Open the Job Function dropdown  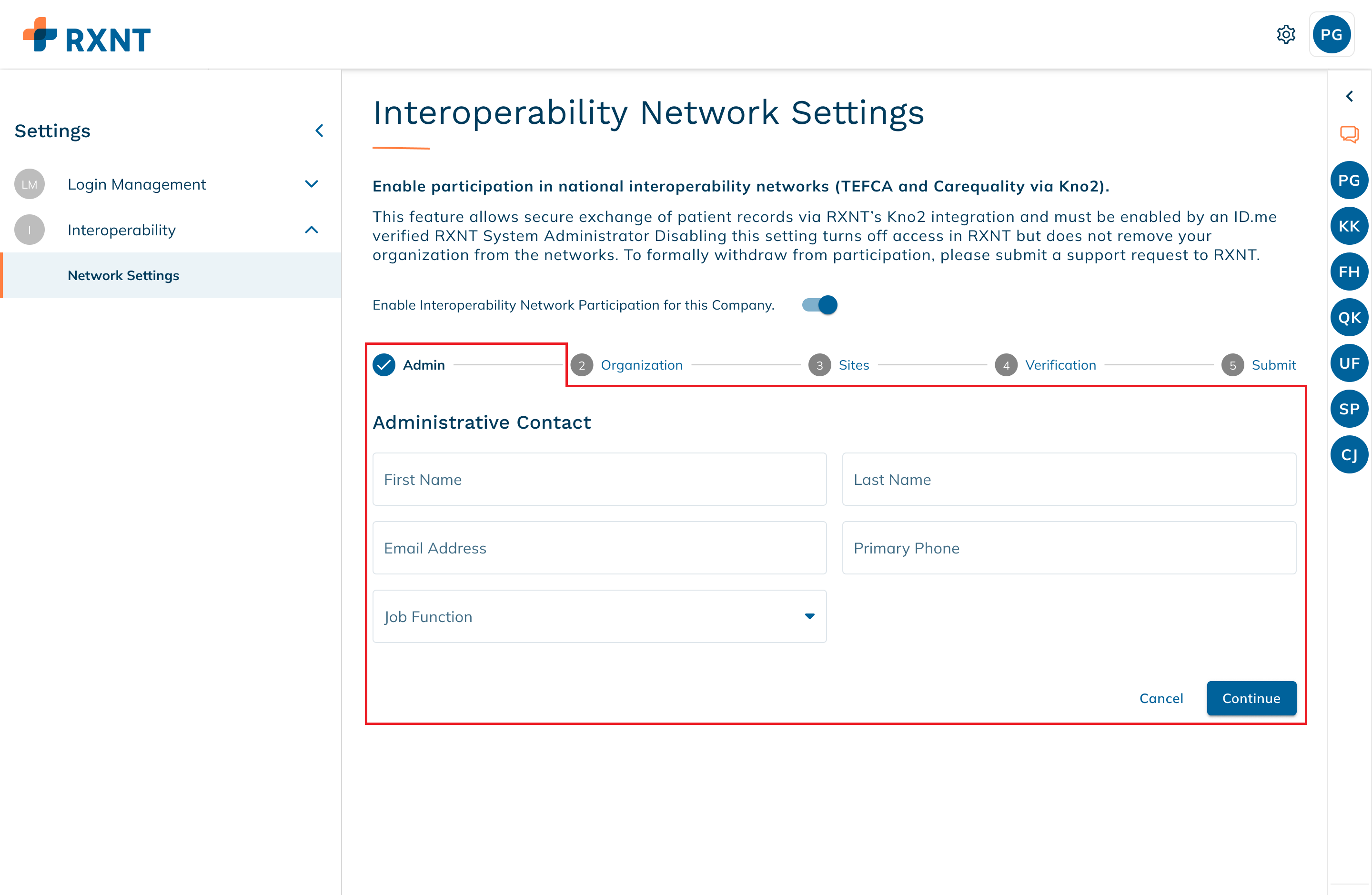tap(599, 617)
